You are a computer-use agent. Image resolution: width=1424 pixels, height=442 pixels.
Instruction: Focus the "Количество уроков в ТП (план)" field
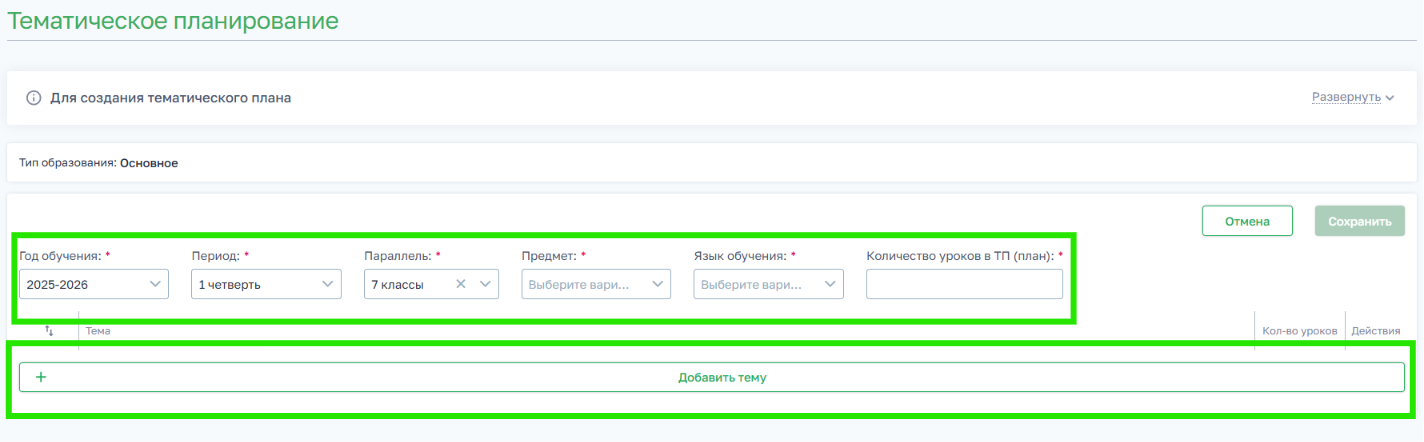[x=964, y=284]
